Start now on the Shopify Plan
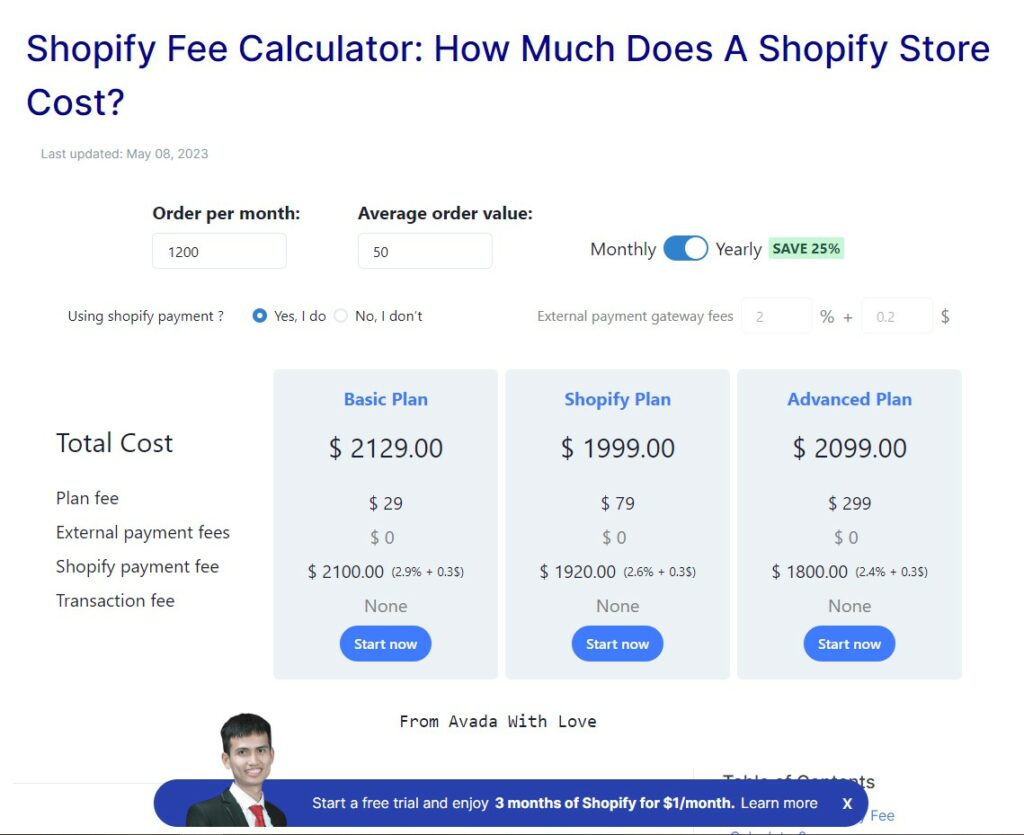 [x=617, y=644]
